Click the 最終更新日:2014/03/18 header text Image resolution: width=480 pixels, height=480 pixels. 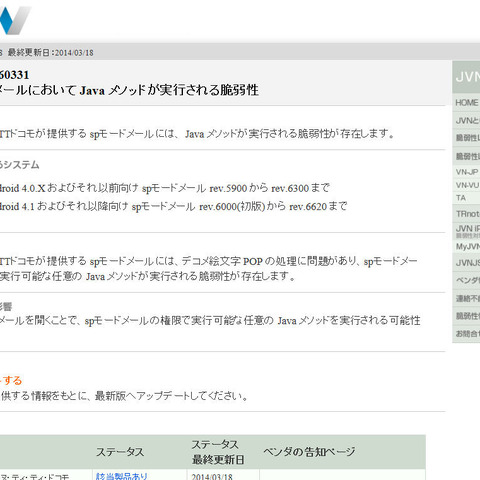point(51,53)
